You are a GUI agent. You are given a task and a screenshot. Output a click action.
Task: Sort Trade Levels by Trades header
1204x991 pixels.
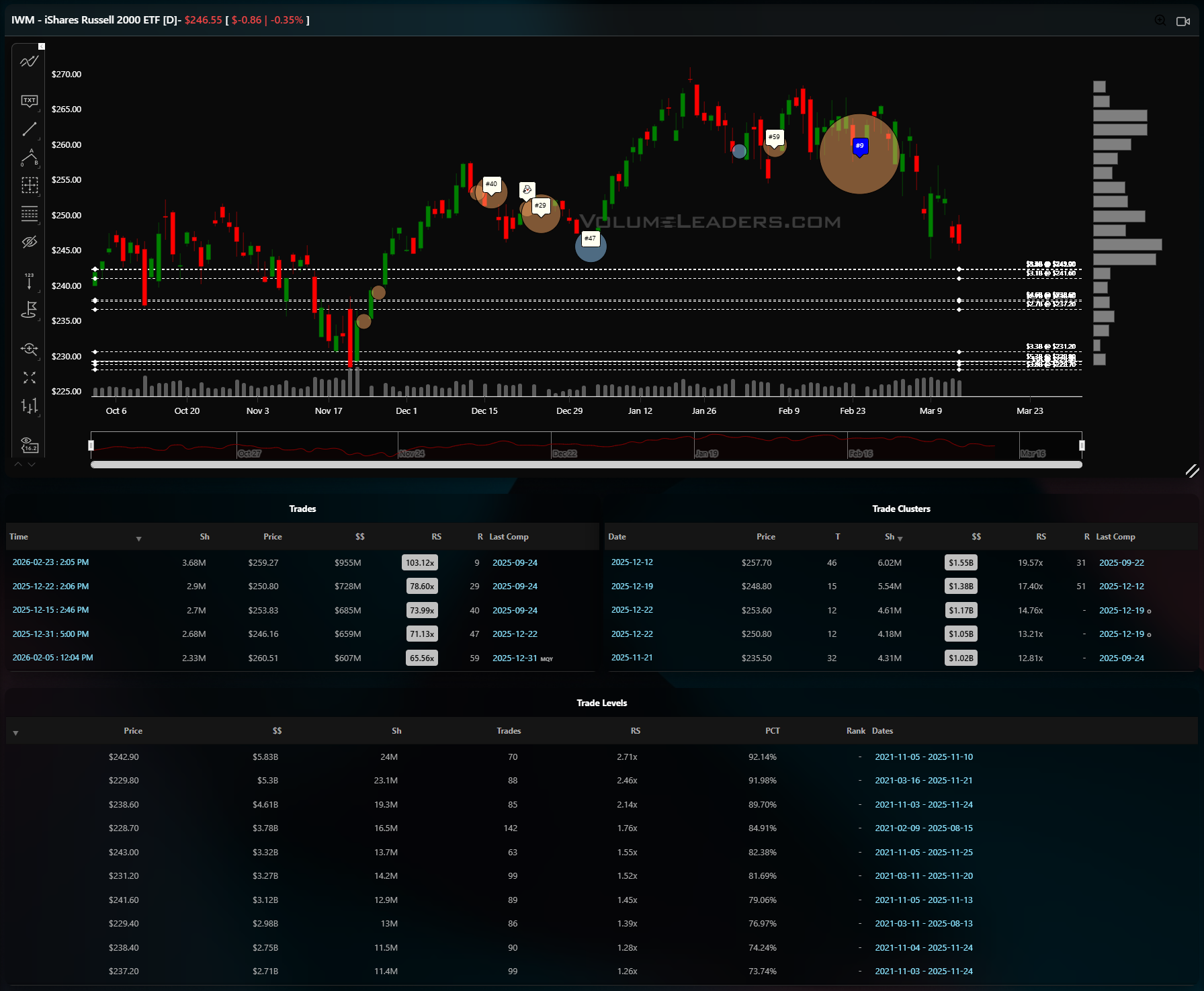coord(509,731)
